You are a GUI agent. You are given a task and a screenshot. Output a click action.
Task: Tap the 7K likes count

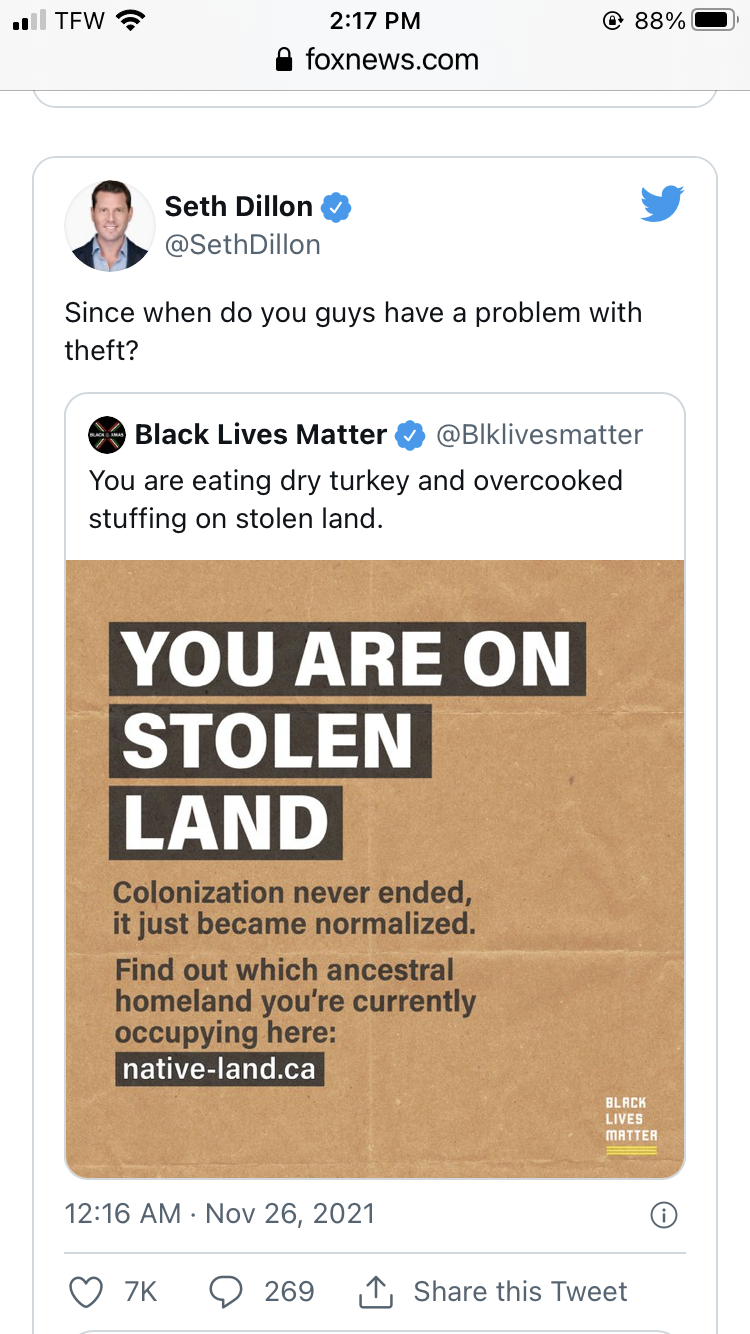pyautogui.click(x=141, y=1291)
